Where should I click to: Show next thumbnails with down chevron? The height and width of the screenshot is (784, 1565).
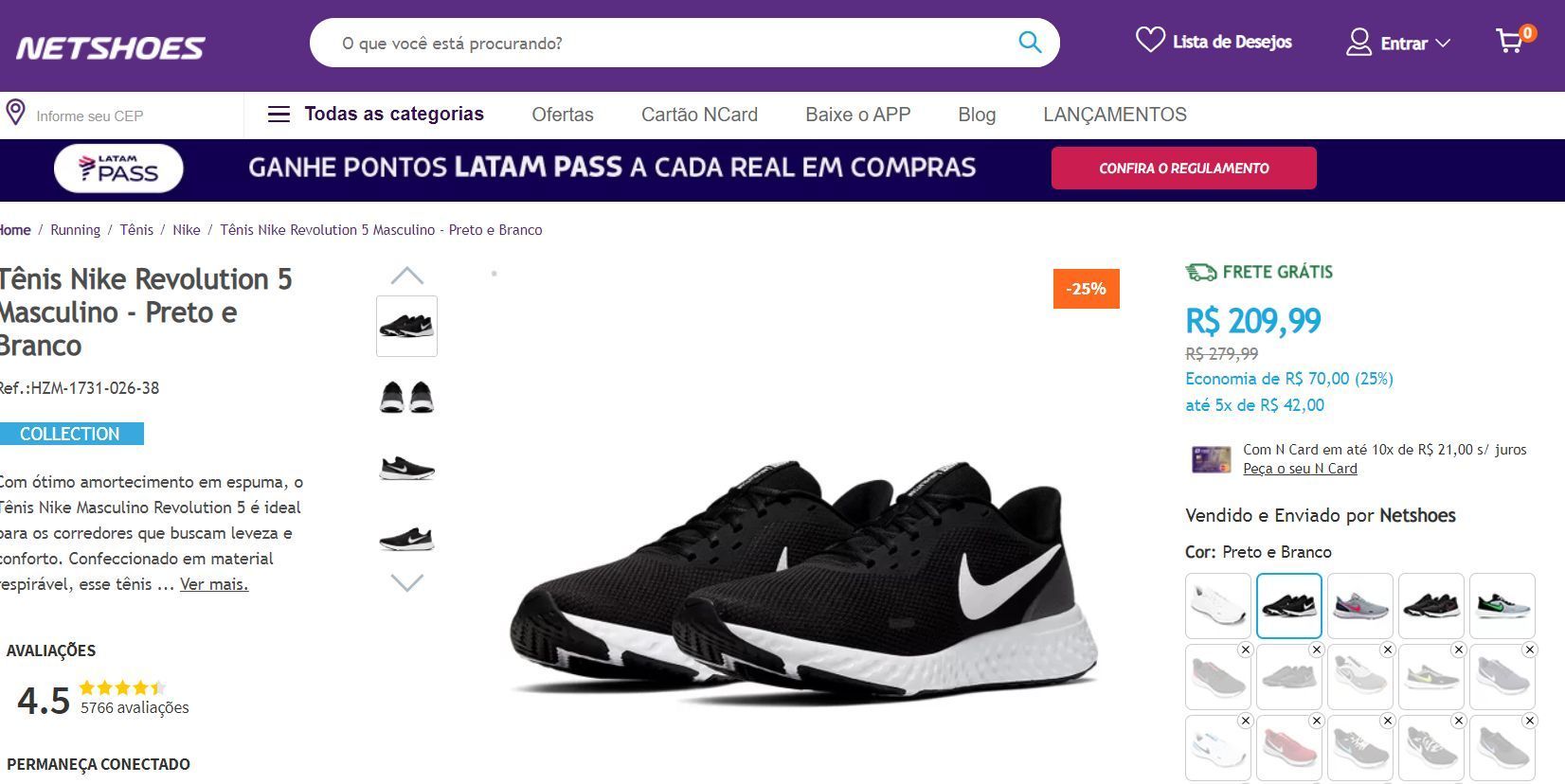coord(407,582)
